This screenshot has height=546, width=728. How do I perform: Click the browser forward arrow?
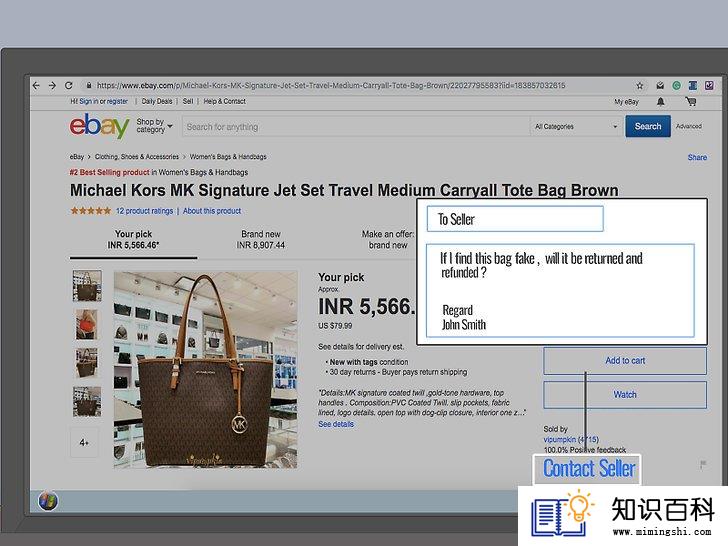coord(52,85)
